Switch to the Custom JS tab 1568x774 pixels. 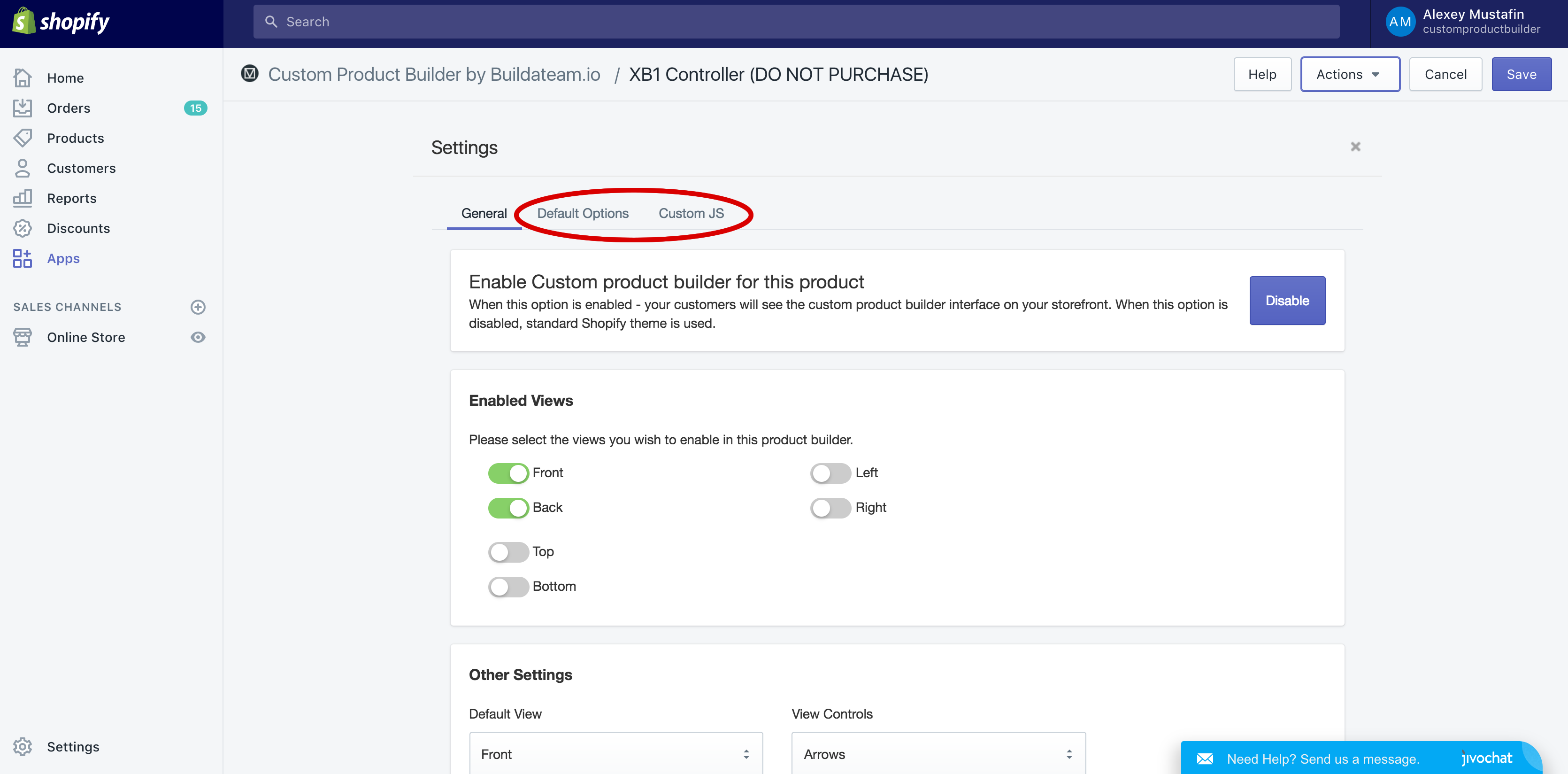click(691, 213)
